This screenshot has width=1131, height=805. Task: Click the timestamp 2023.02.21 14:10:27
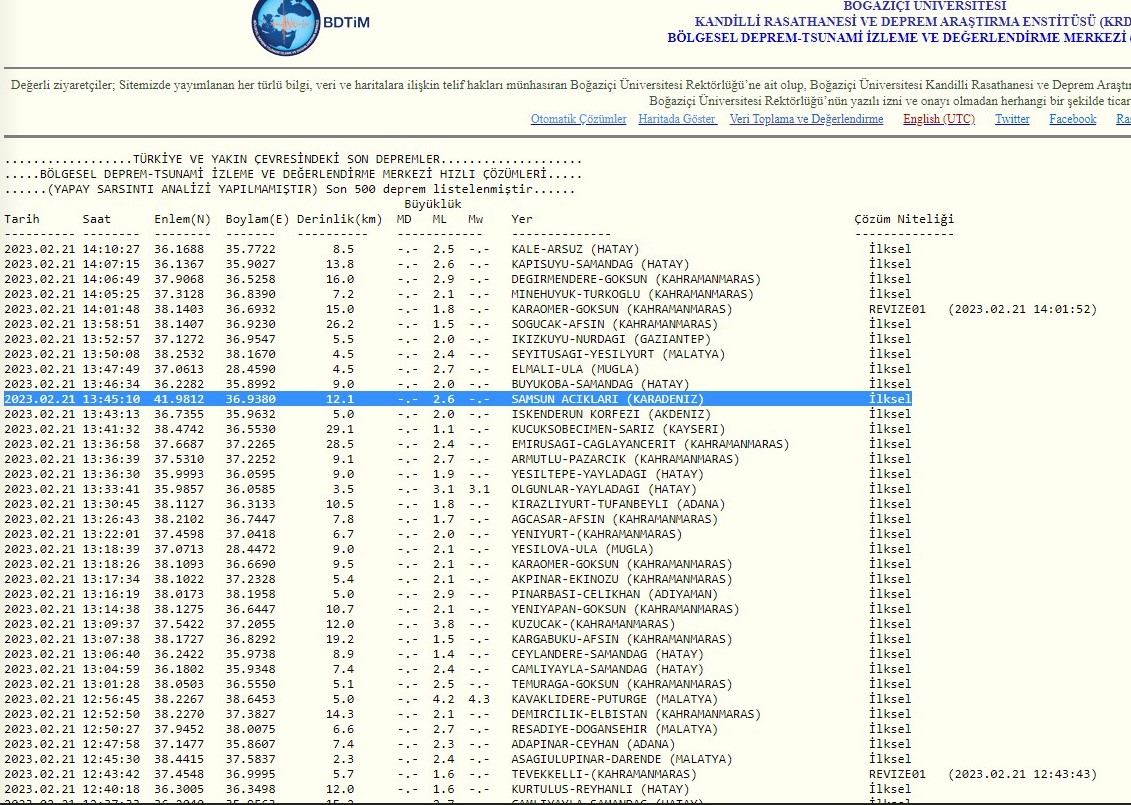coord(72,249)
